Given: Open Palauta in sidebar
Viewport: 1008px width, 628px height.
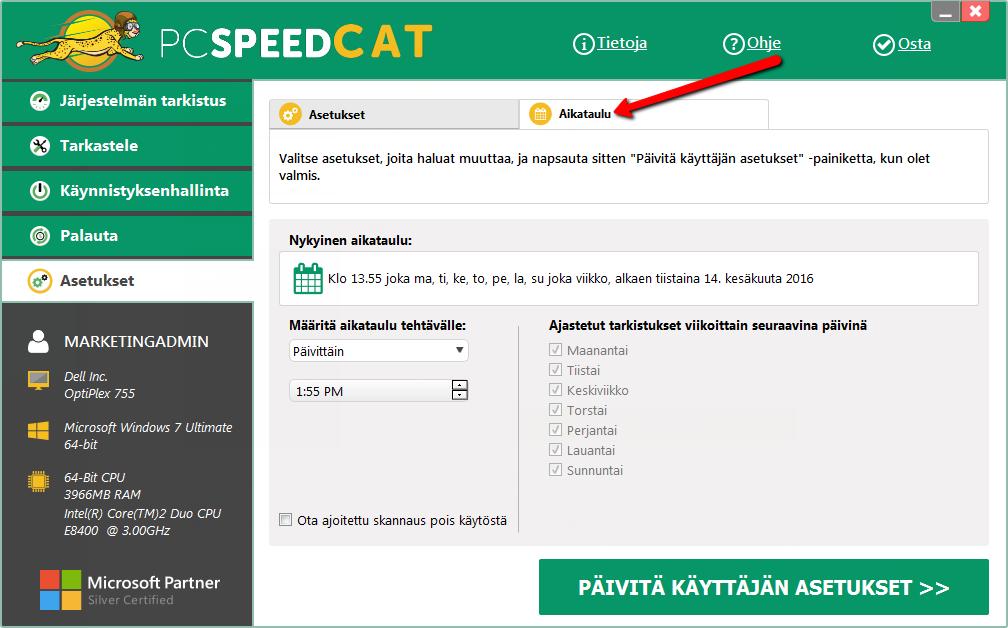Looking at the screenshot, I should [x=127, y=236].
